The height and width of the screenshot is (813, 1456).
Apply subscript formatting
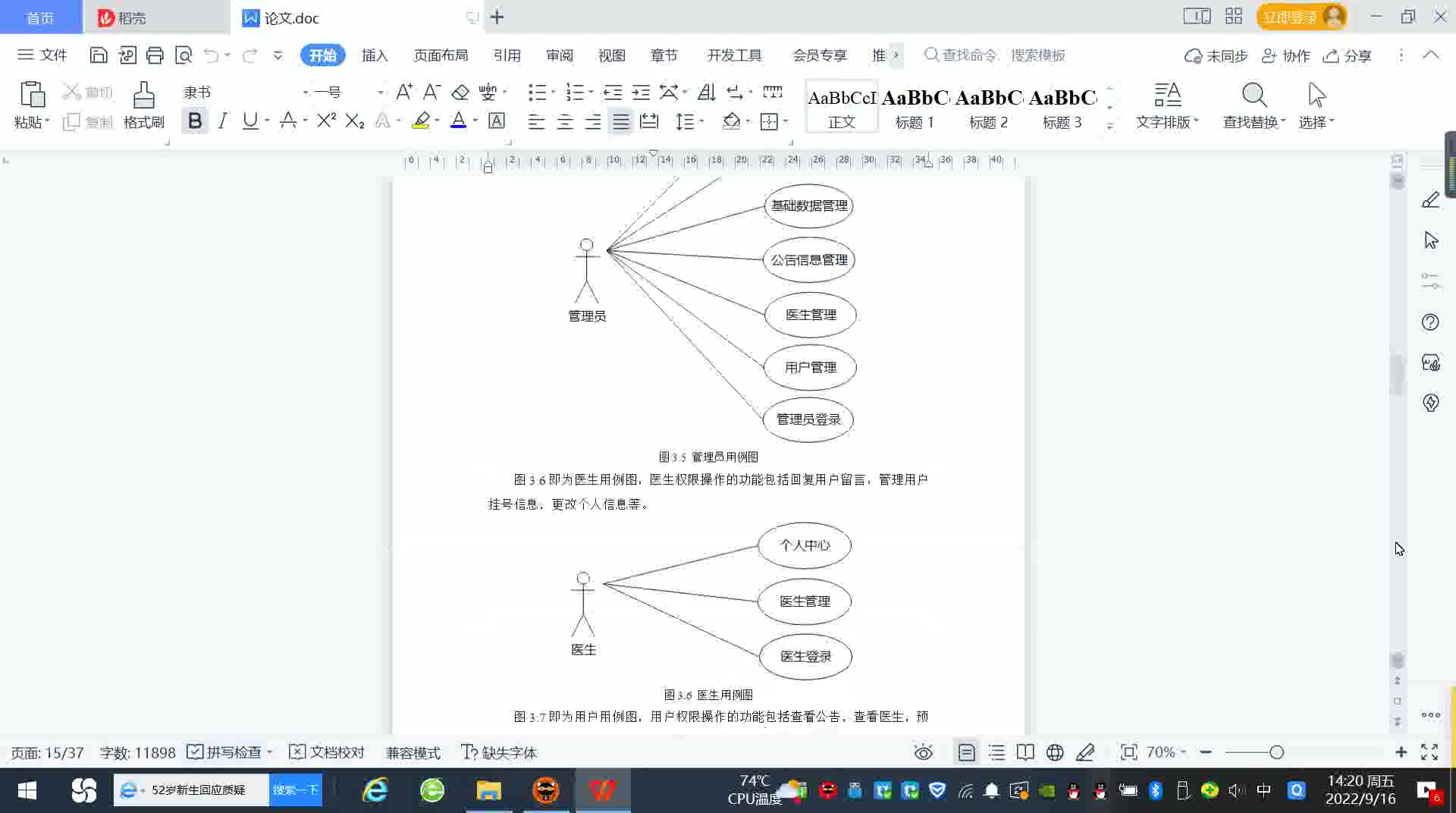click(x=354, y=121)
